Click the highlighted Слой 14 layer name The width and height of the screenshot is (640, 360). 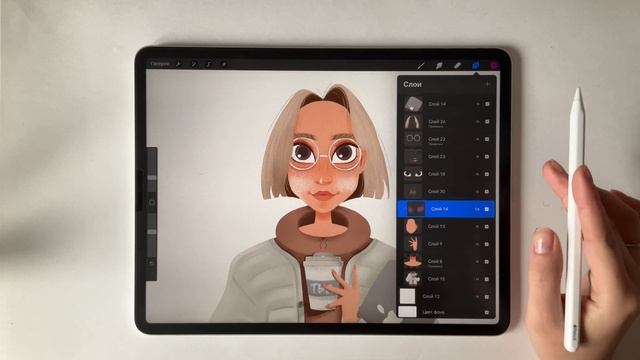(440, 209)
